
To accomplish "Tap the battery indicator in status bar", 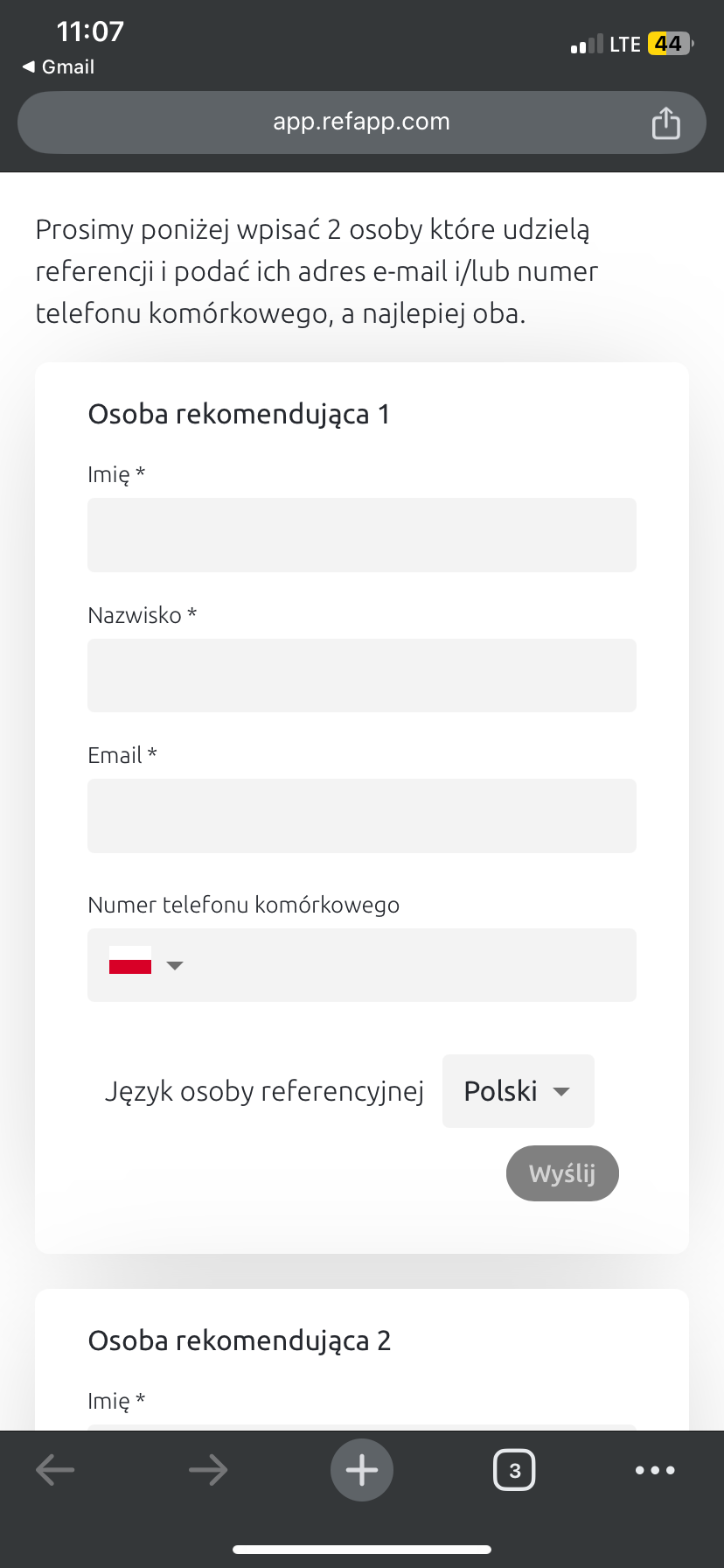I will coord(669,44).
